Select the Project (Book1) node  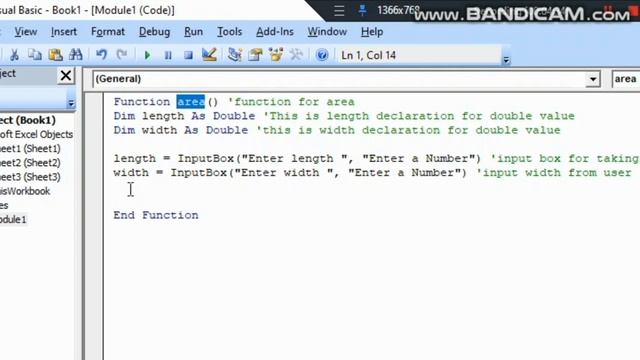(28, 120)
